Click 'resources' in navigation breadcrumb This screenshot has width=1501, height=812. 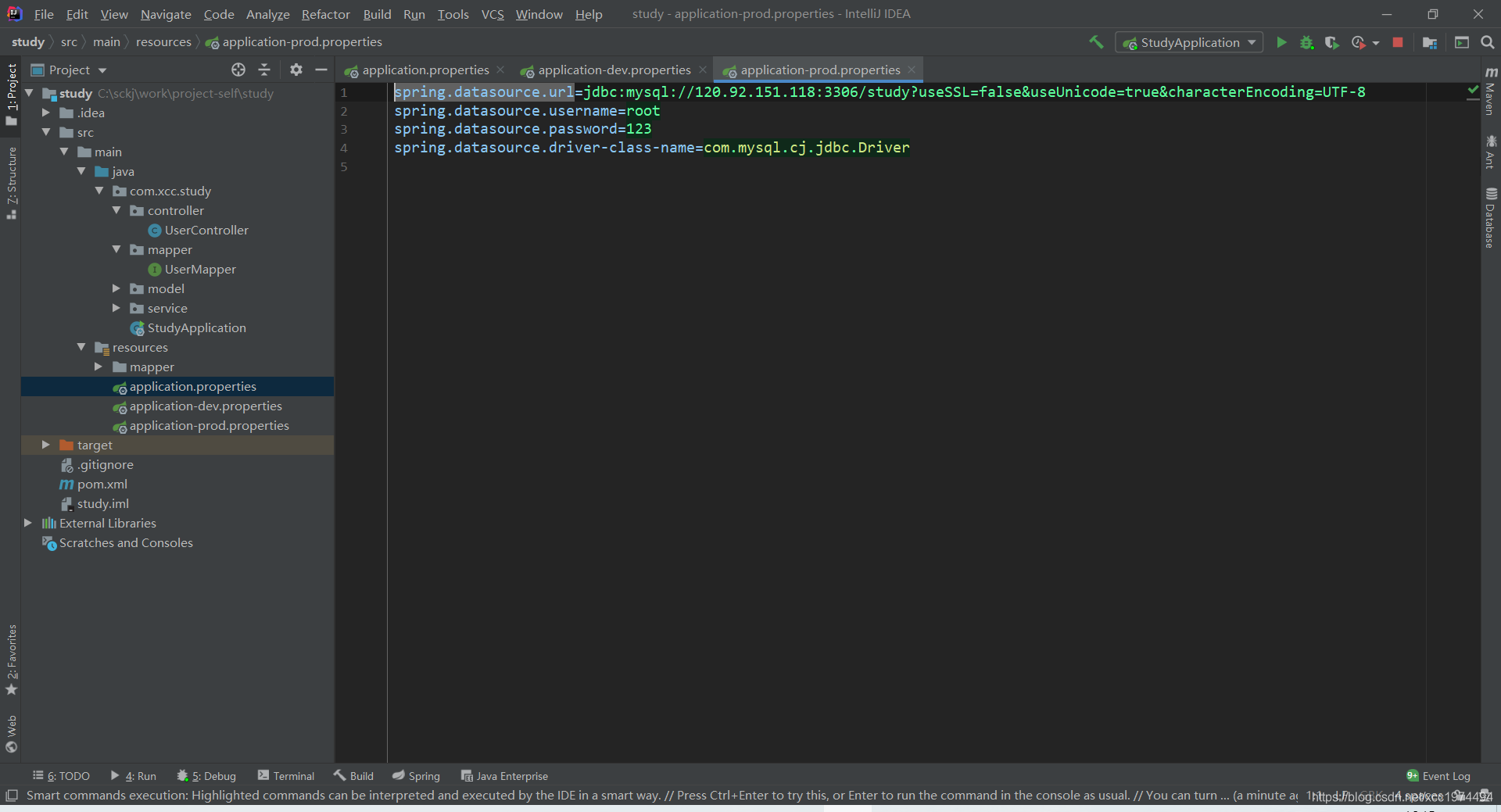tap(163, 42)
